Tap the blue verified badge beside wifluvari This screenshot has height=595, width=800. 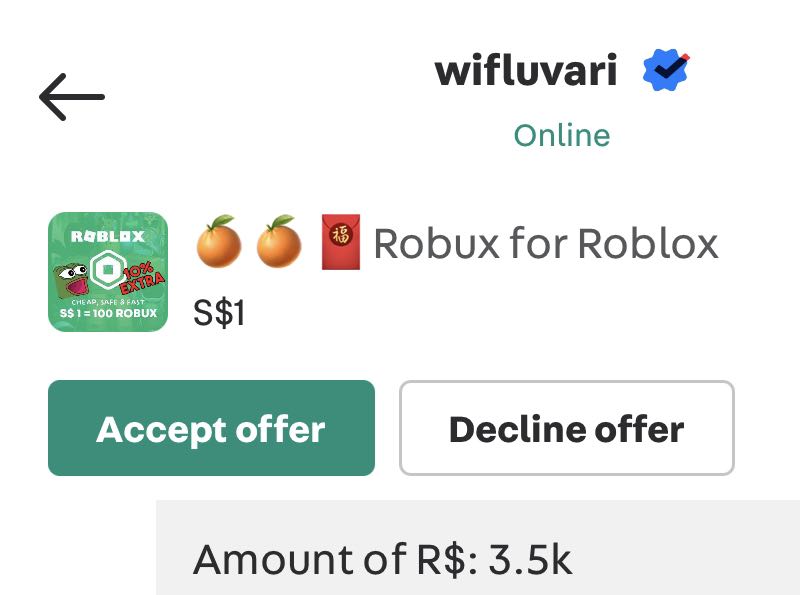point(666,67)
